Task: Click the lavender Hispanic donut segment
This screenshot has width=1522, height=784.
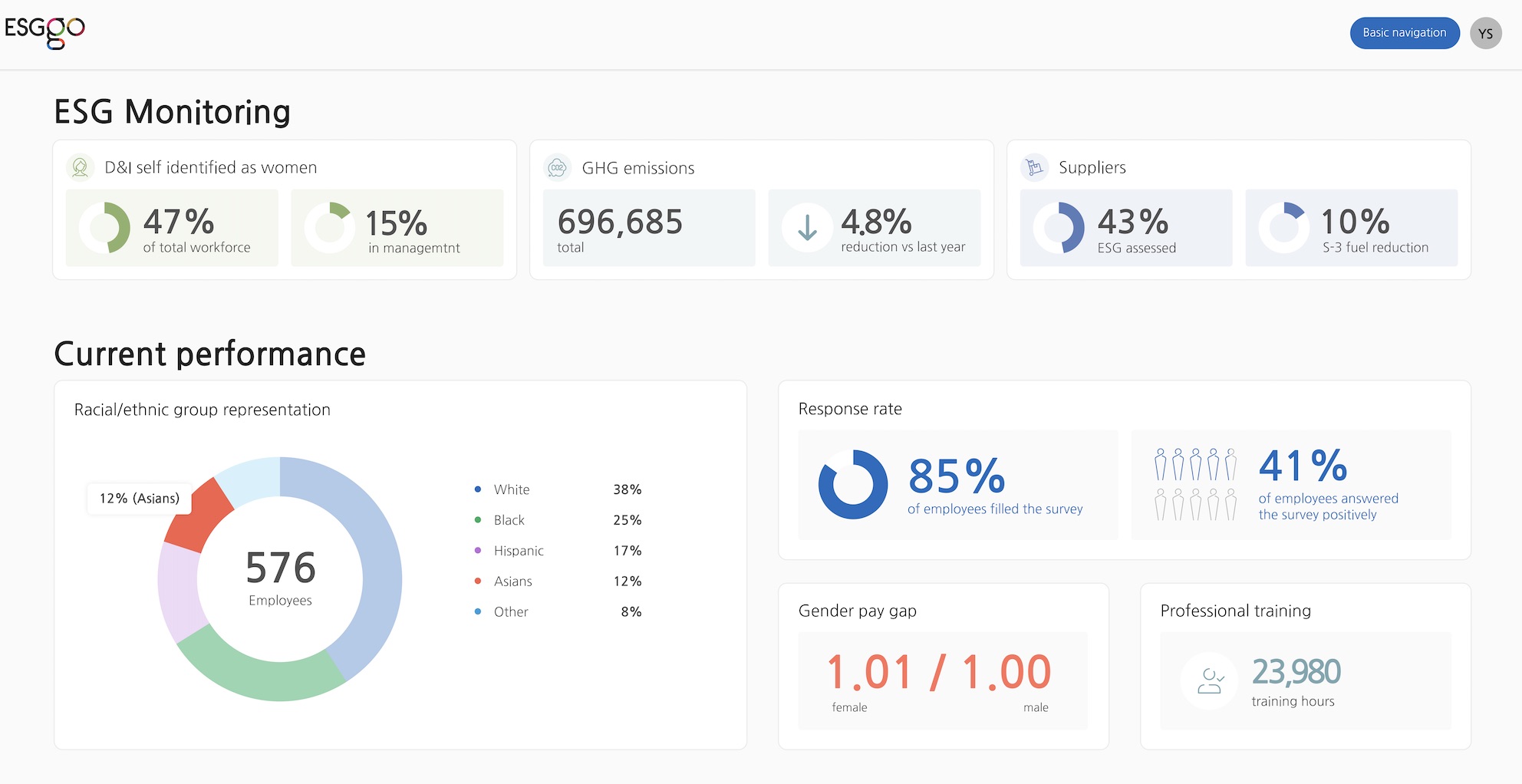Action: coord(179,592)
